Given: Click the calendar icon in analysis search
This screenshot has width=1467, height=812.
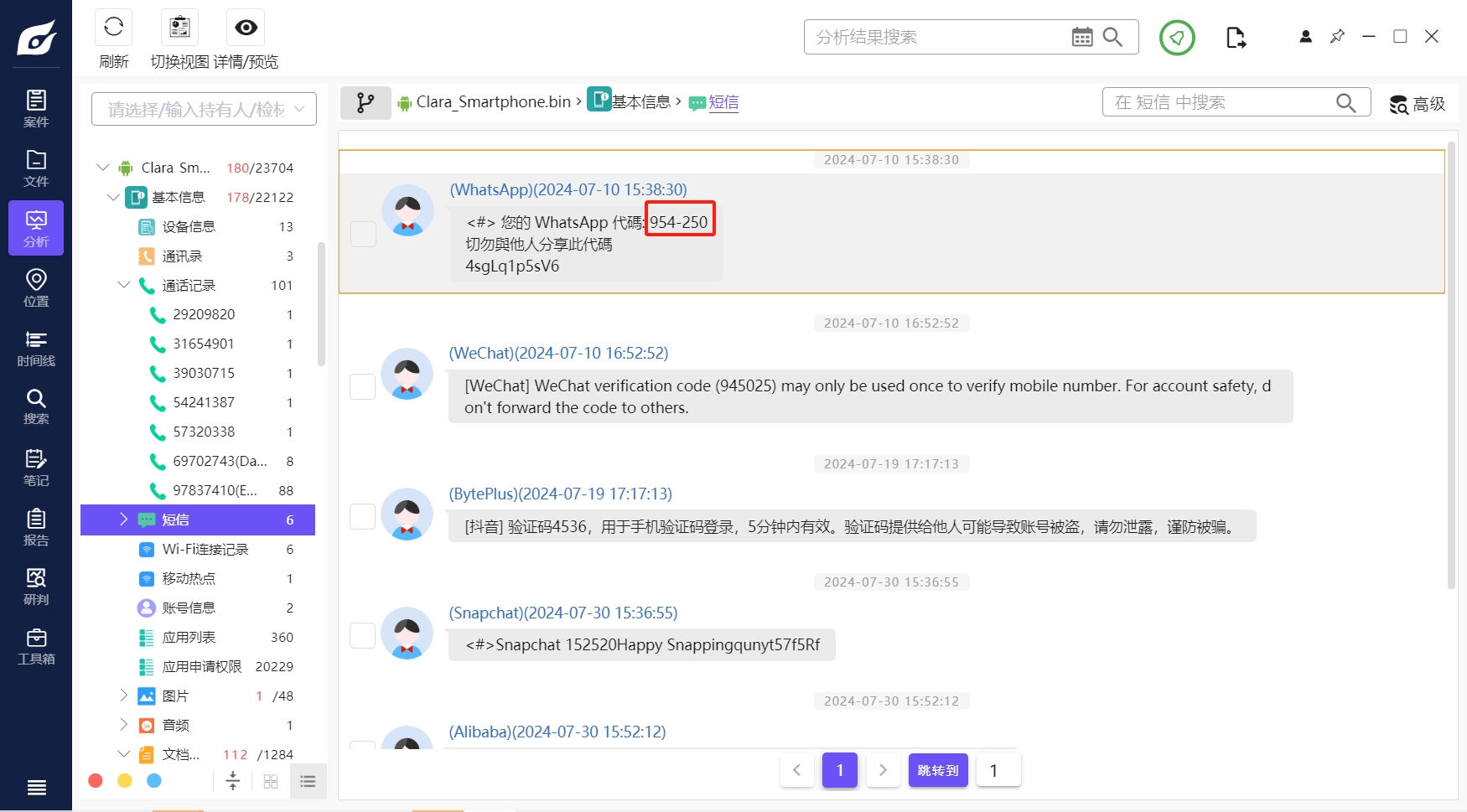Looking at the screenshot, I should (1082, 37).
